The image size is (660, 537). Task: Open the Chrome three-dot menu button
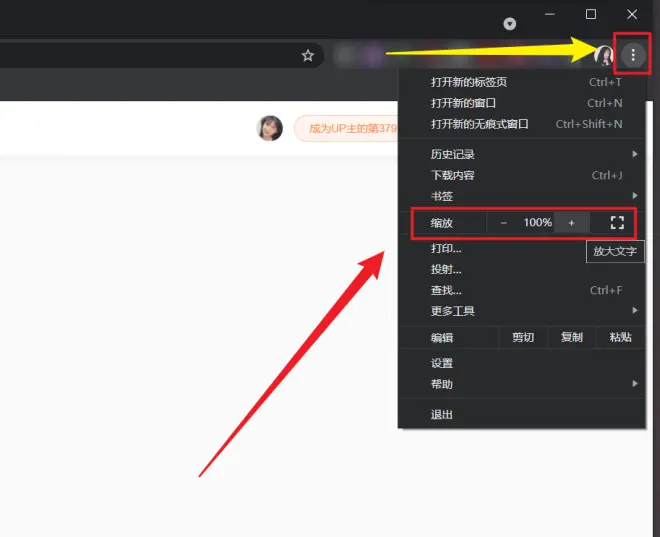(x=633, y=55)
